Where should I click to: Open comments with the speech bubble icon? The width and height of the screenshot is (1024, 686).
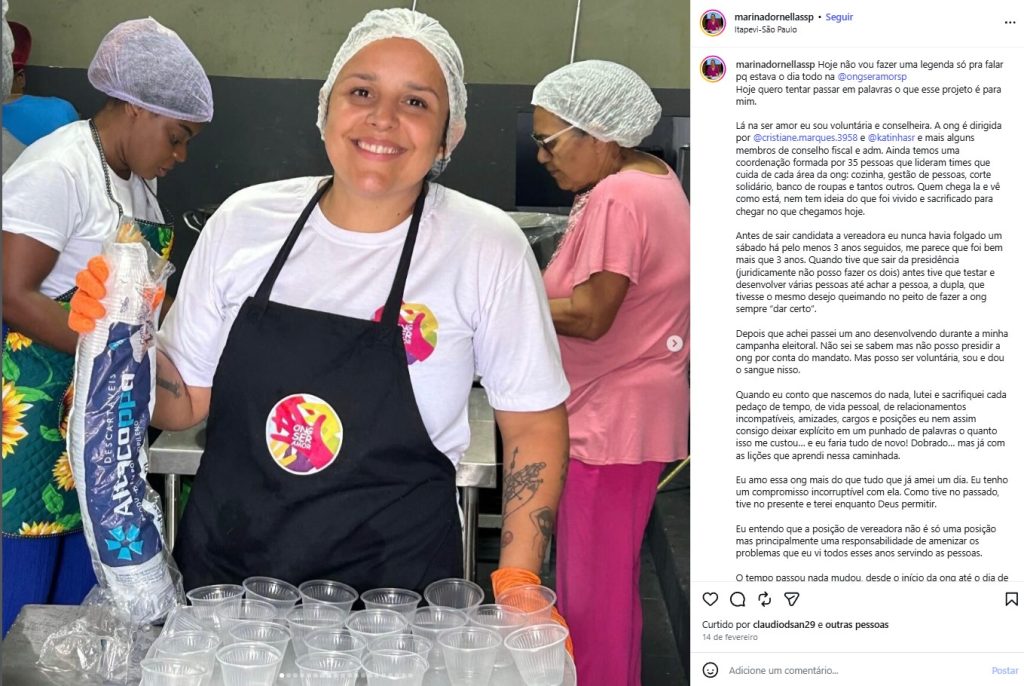737,599
